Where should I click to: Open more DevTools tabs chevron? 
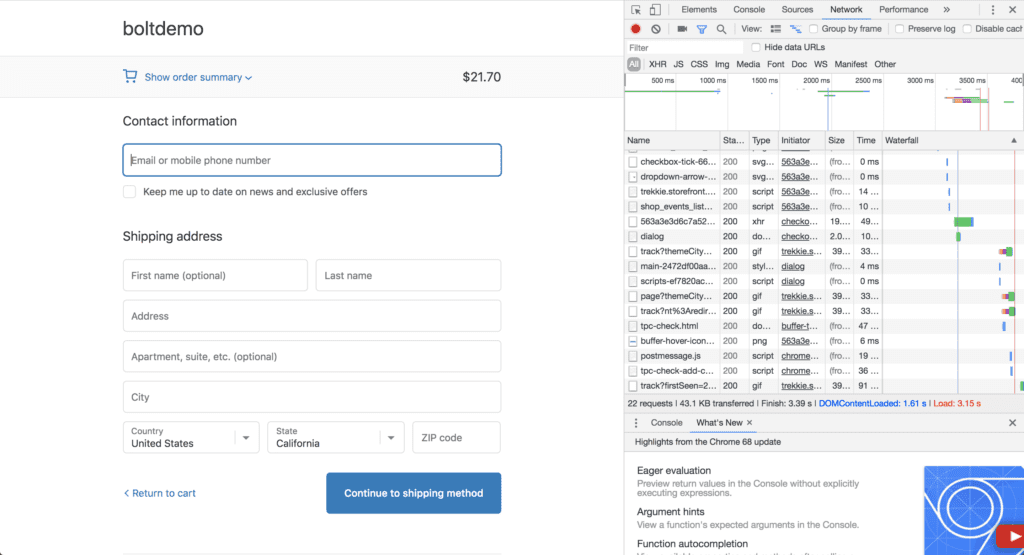click(x=946, y=10)
